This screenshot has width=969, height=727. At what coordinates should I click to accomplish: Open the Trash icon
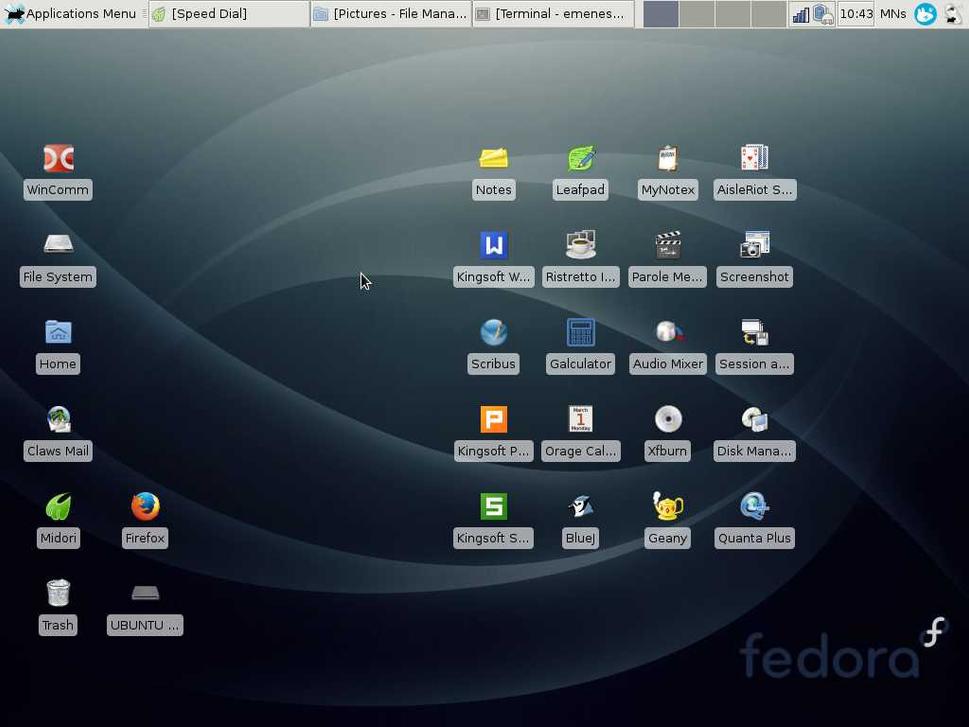point(58,593)
